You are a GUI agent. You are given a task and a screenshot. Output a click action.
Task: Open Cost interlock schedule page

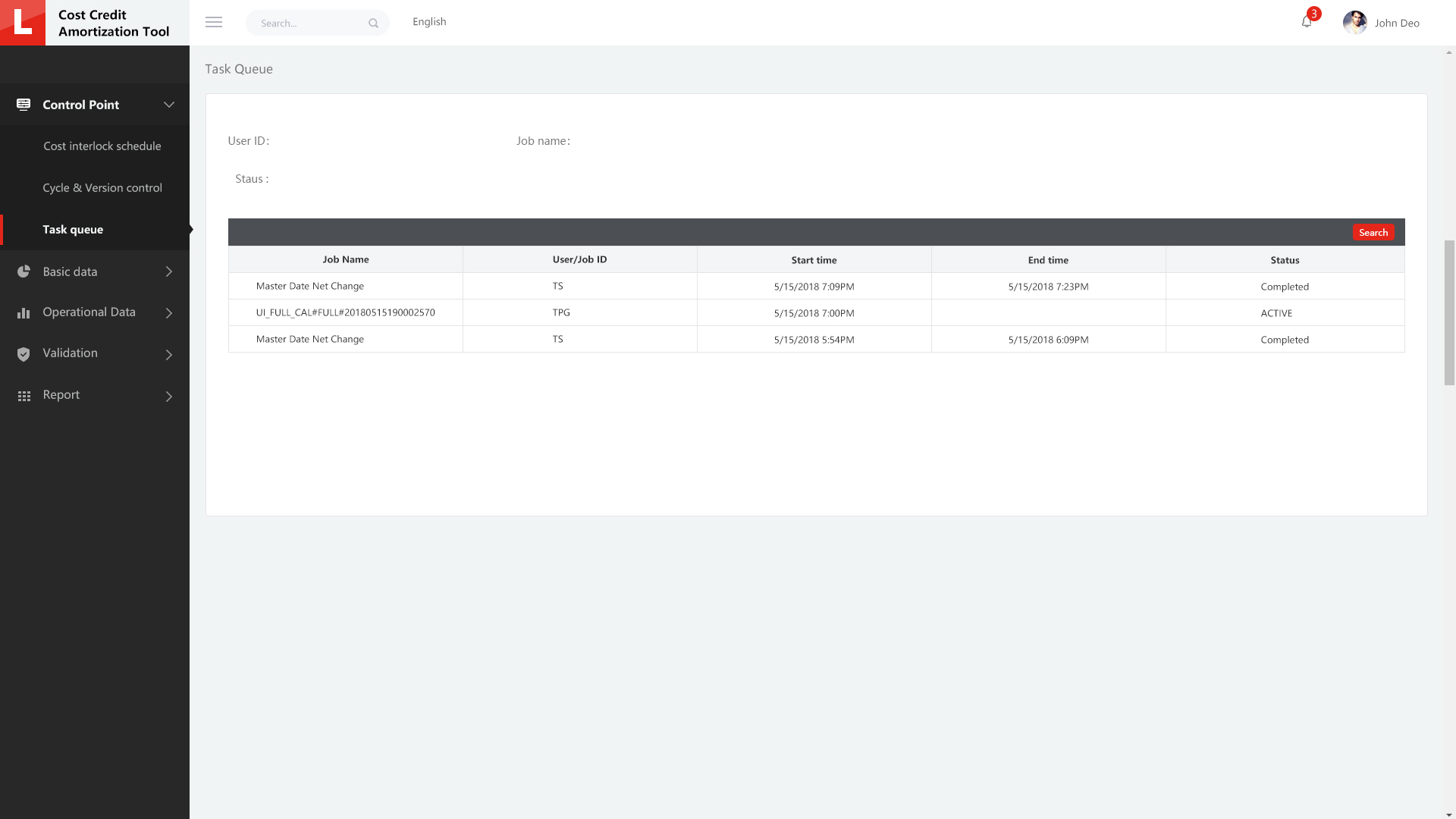pyautogui.click(x=102, y=146)
